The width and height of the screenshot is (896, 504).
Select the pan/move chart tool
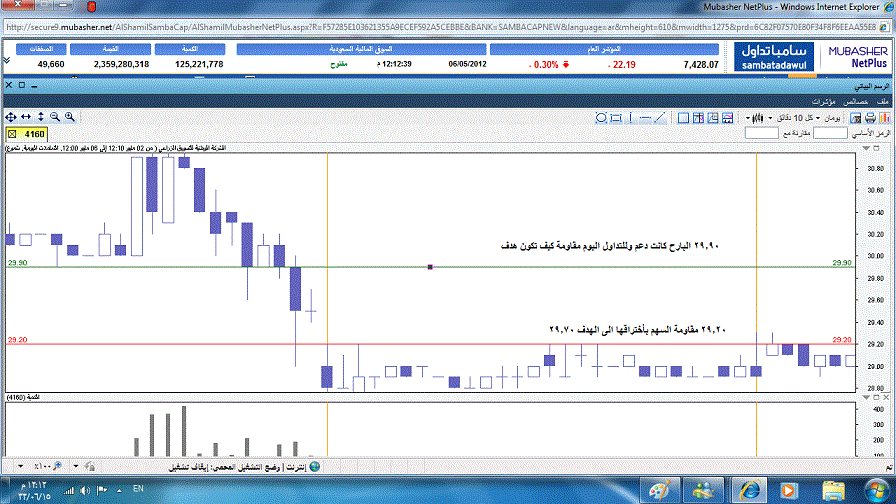(x=10, y=117)
